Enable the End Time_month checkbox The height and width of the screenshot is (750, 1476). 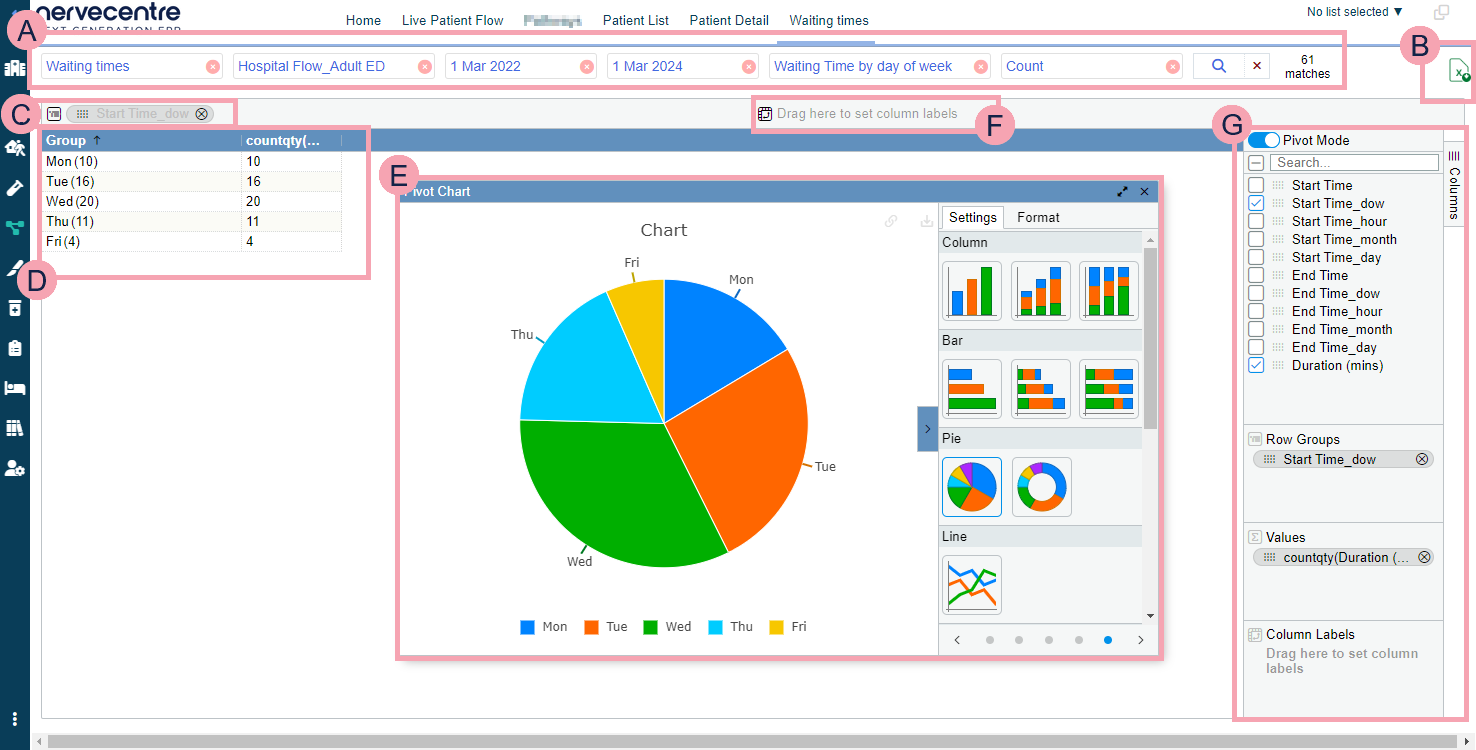click(1256, 329)
